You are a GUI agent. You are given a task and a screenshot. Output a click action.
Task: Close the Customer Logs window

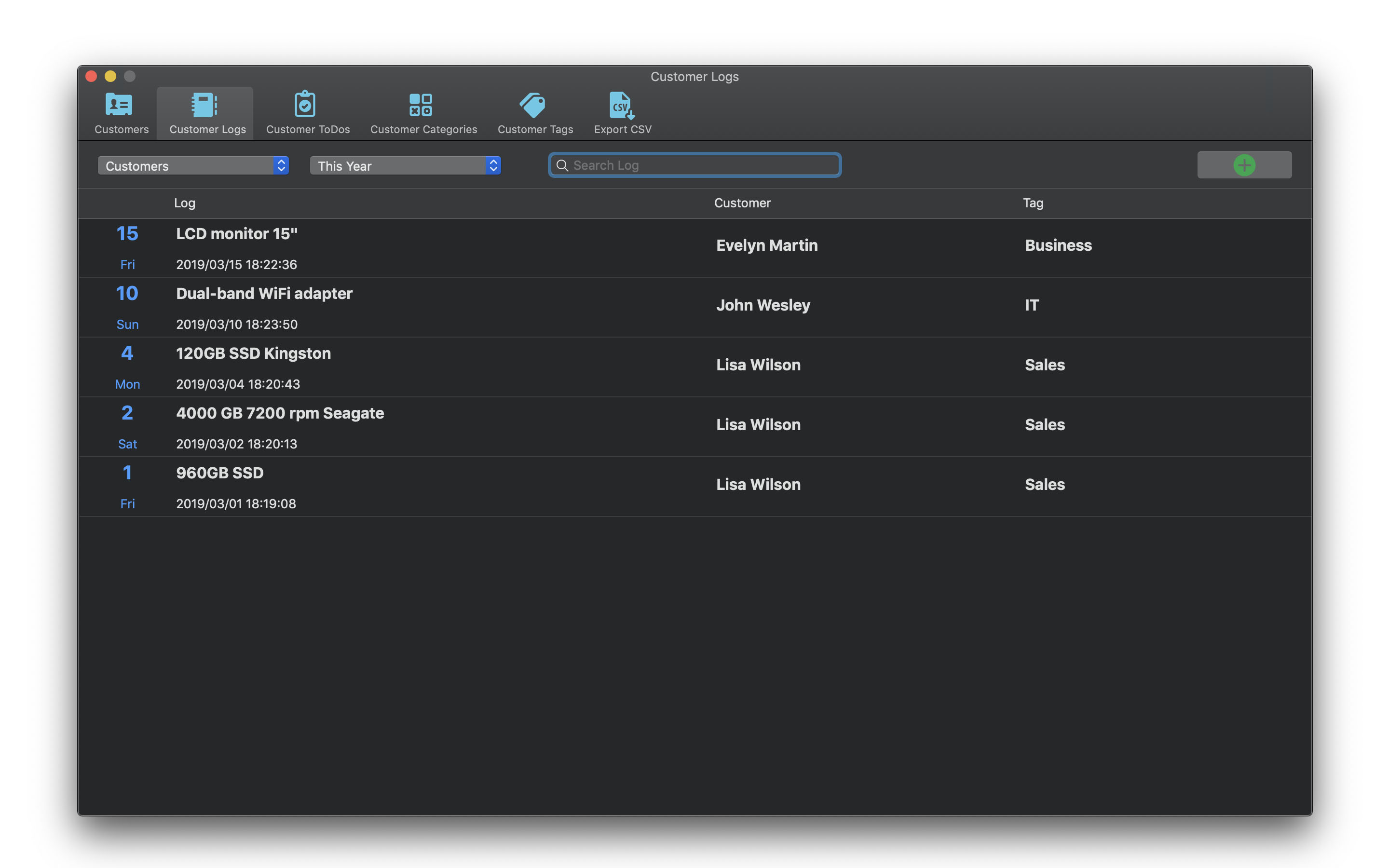[91, 76]
